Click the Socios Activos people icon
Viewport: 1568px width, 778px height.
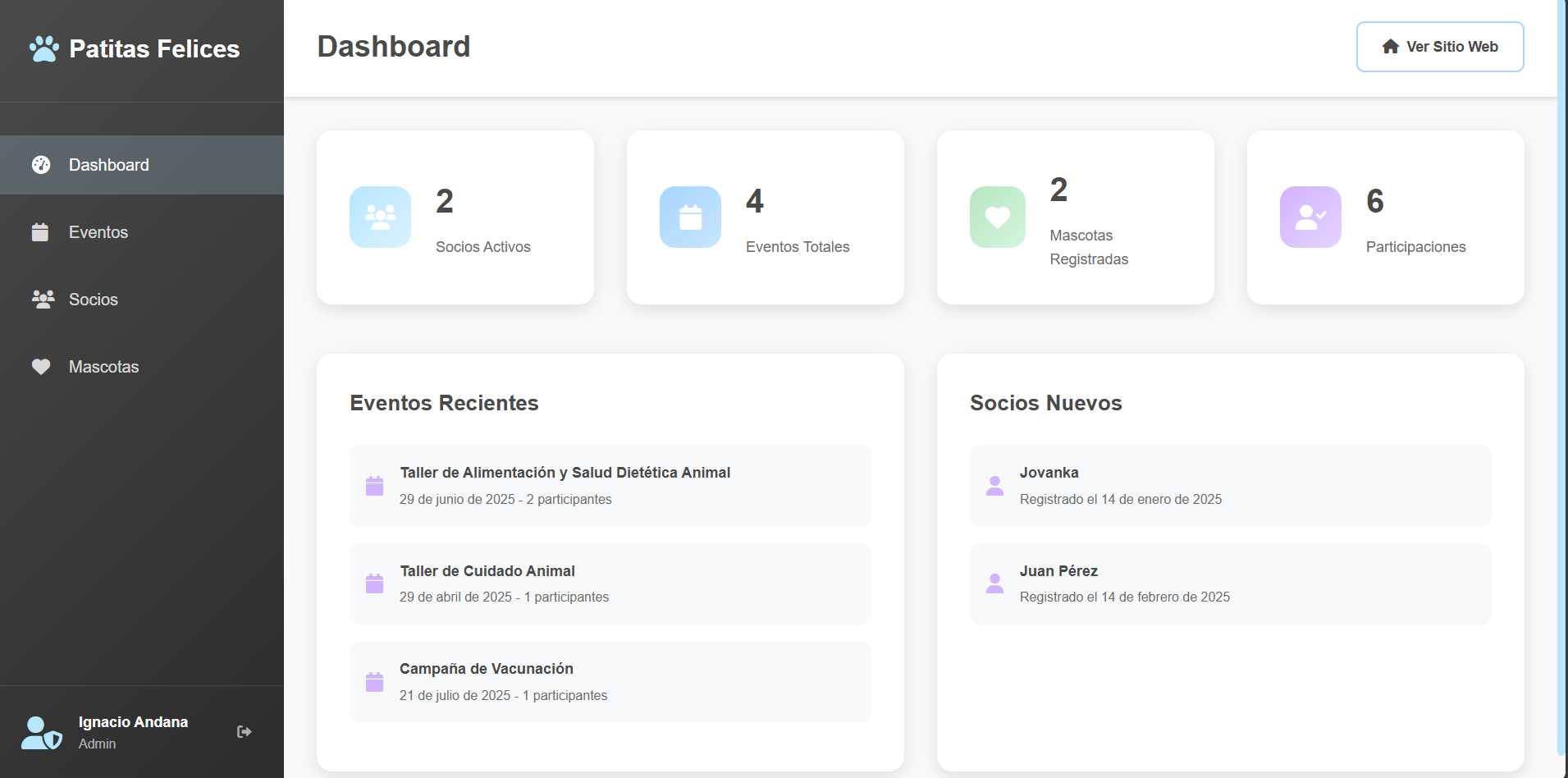[x=380, y=217]
